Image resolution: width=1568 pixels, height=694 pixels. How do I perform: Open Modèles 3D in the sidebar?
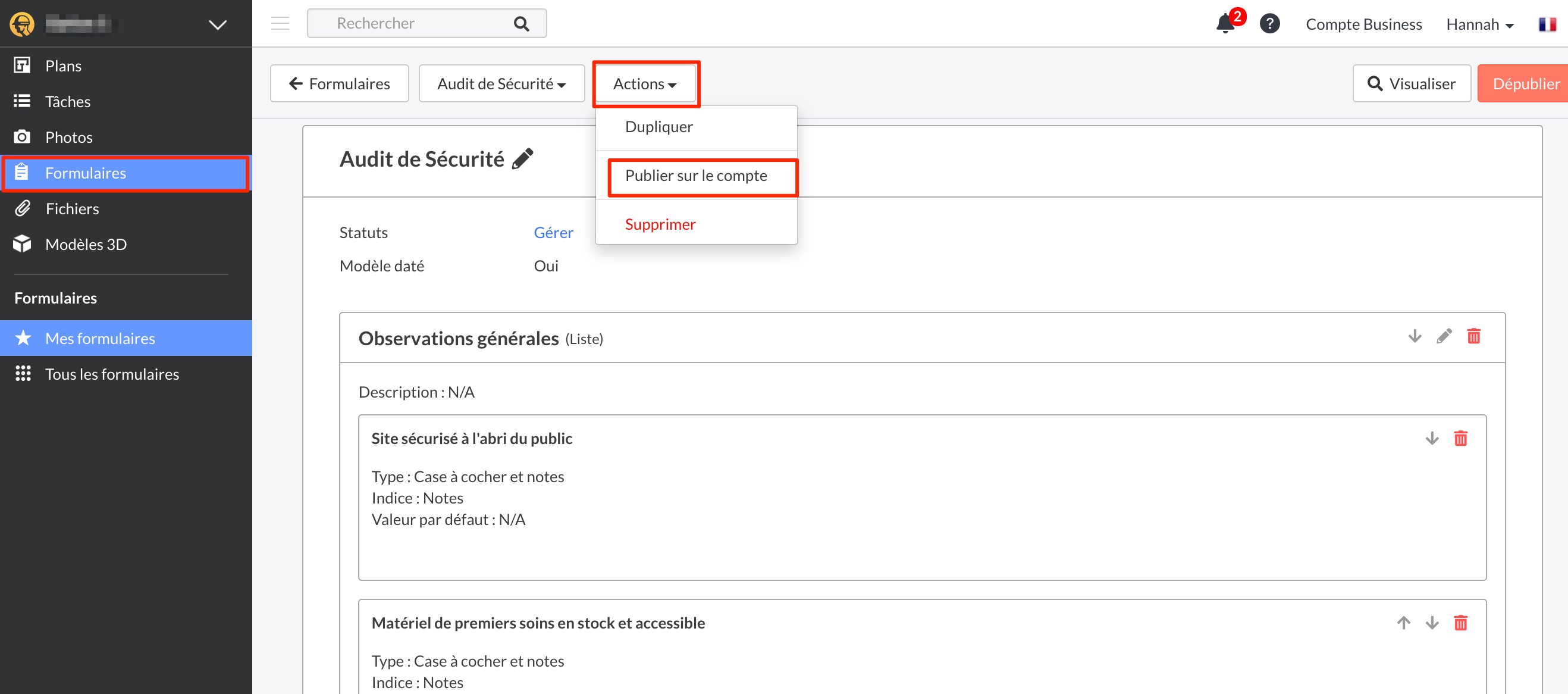point(126,245)
